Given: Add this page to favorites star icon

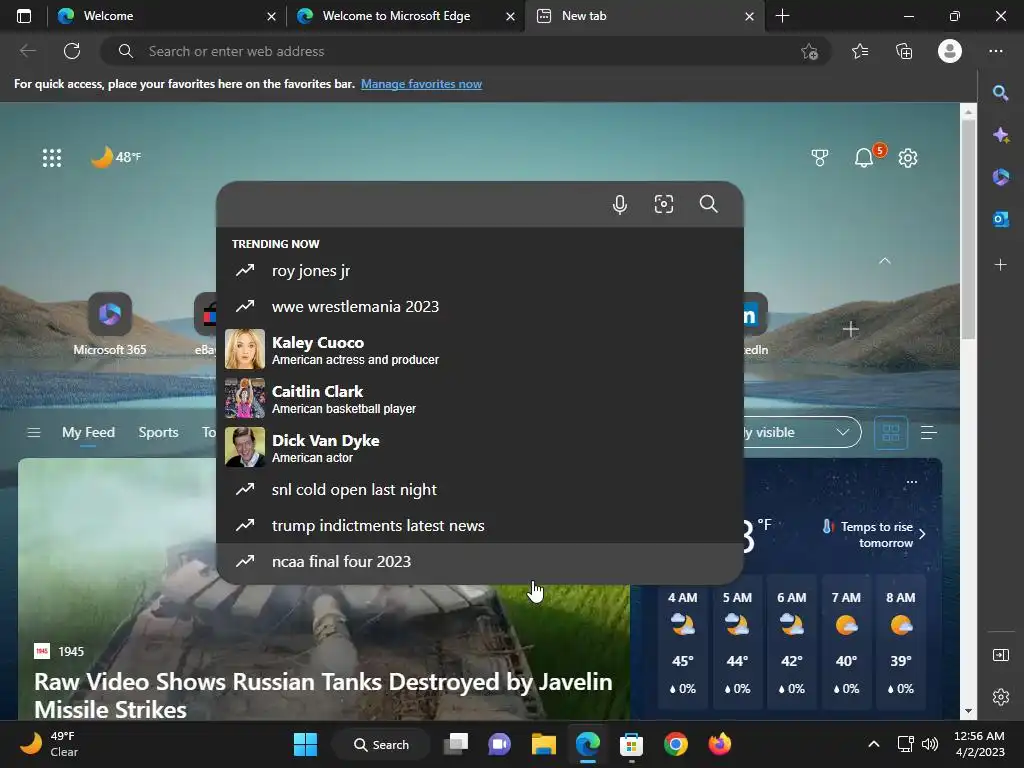Looking at the screenshot, I should [x=809, y=52].
